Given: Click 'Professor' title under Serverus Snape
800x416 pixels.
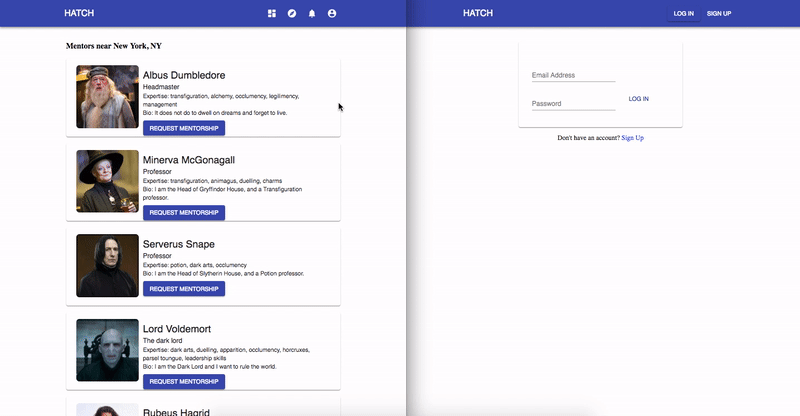Looking at the screenshot, I should (157, 256).
